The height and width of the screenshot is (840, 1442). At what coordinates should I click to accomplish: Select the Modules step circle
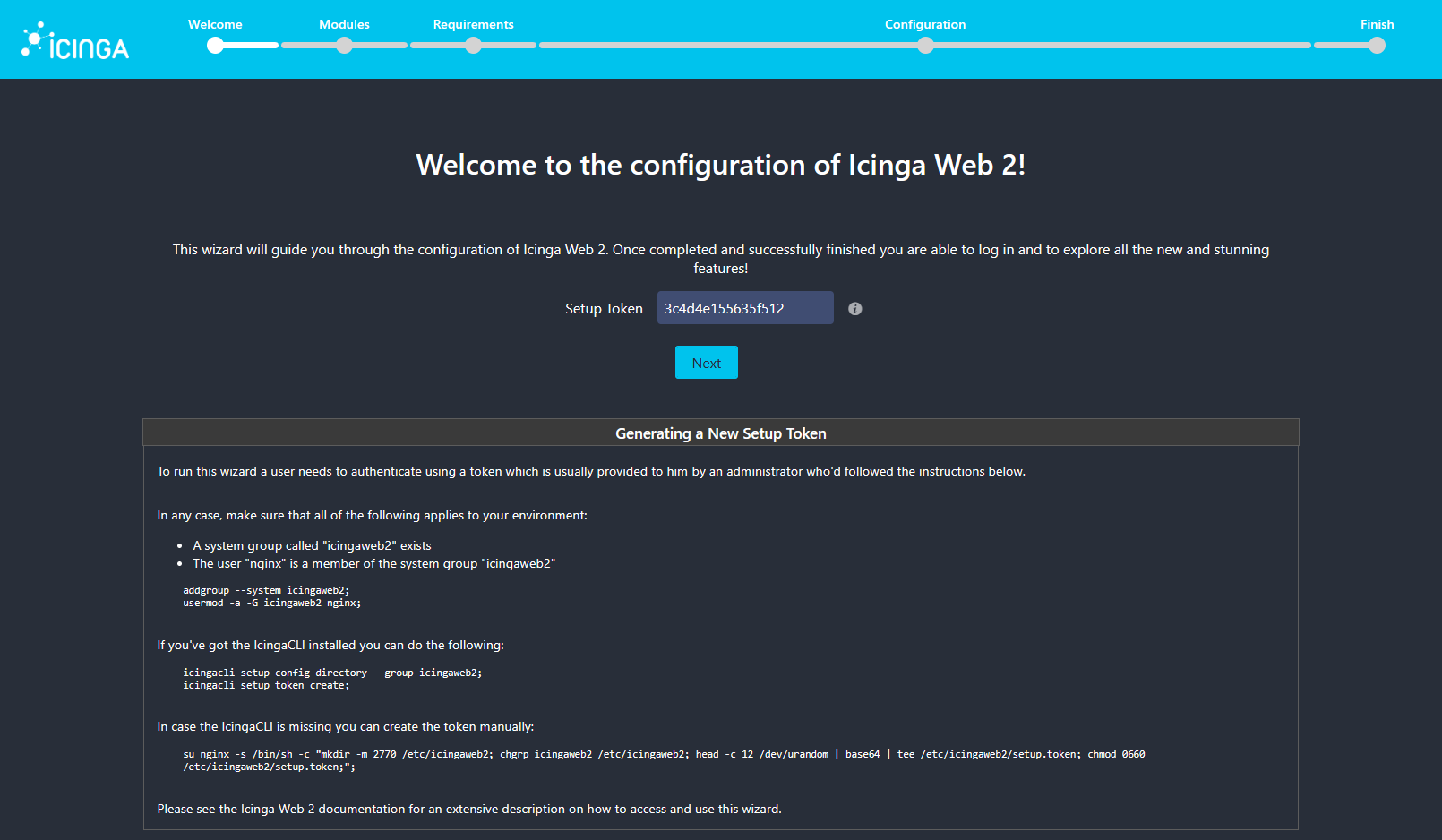tap(344, 45)
